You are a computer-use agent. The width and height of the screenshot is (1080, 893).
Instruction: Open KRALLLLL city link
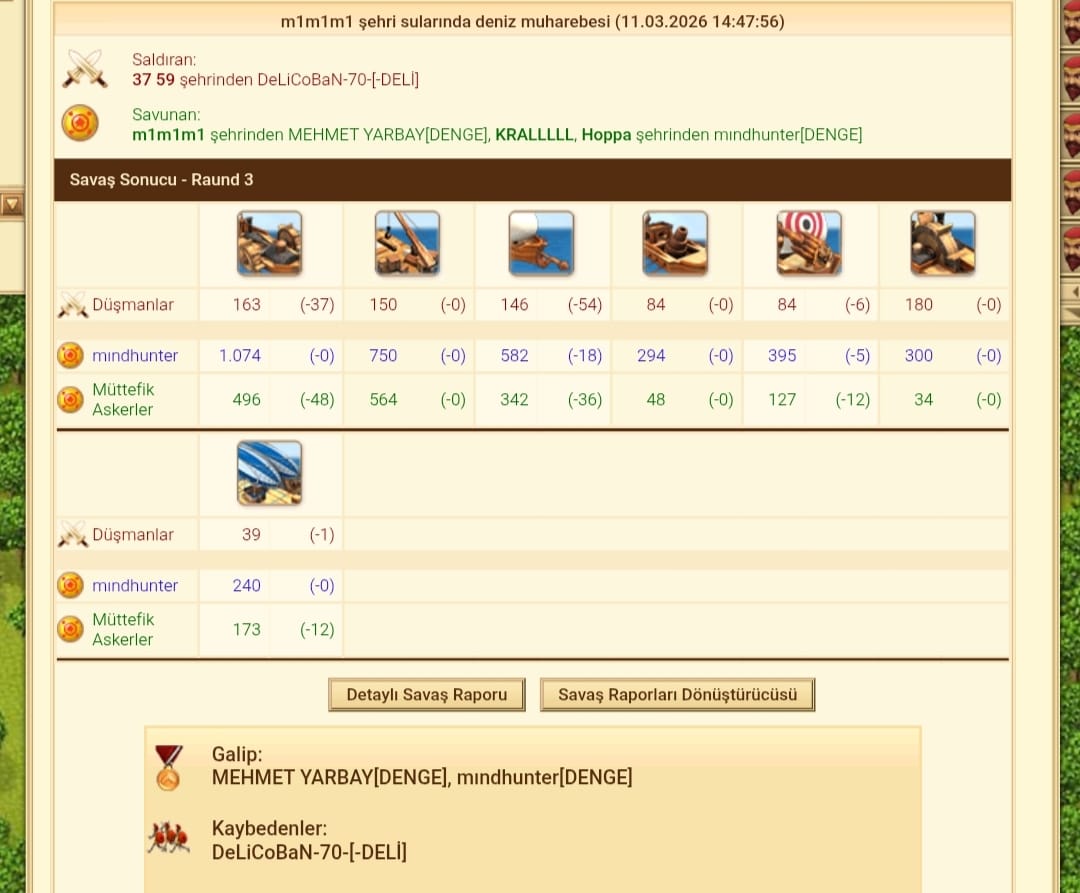tap(534, 135)
